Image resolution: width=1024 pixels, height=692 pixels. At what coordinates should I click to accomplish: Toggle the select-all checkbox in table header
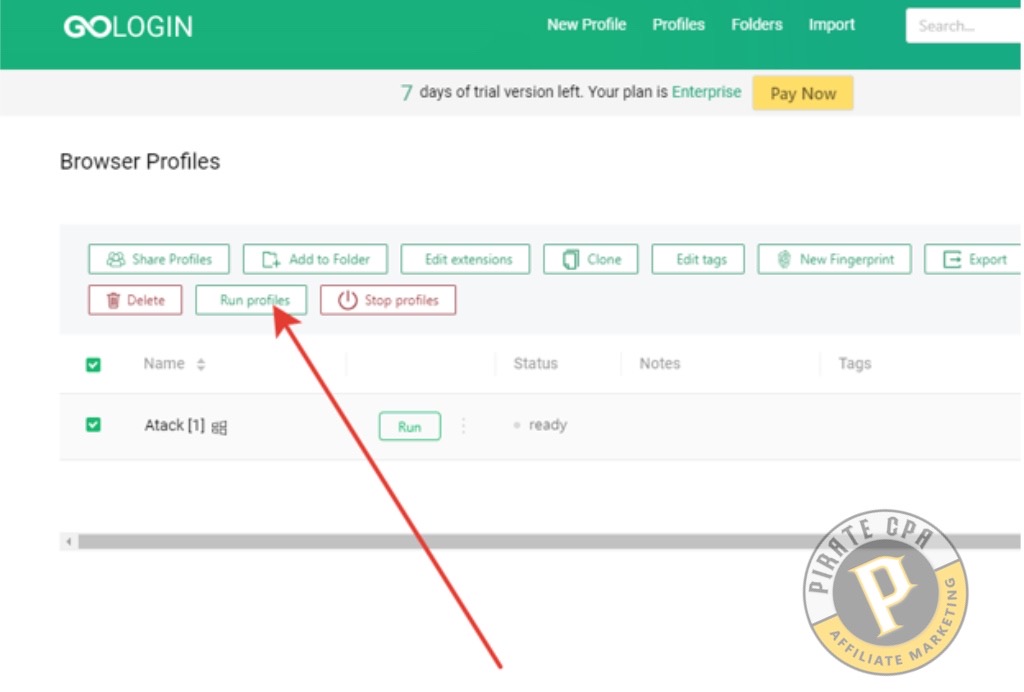93,364
